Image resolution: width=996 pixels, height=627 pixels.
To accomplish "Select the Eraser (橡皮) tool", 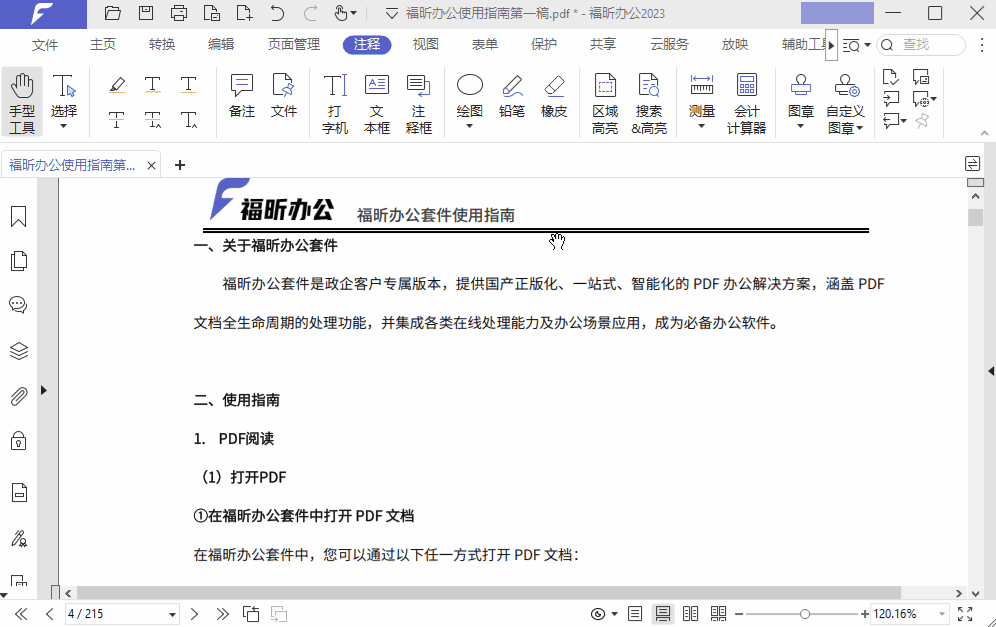I will point(553,97).
